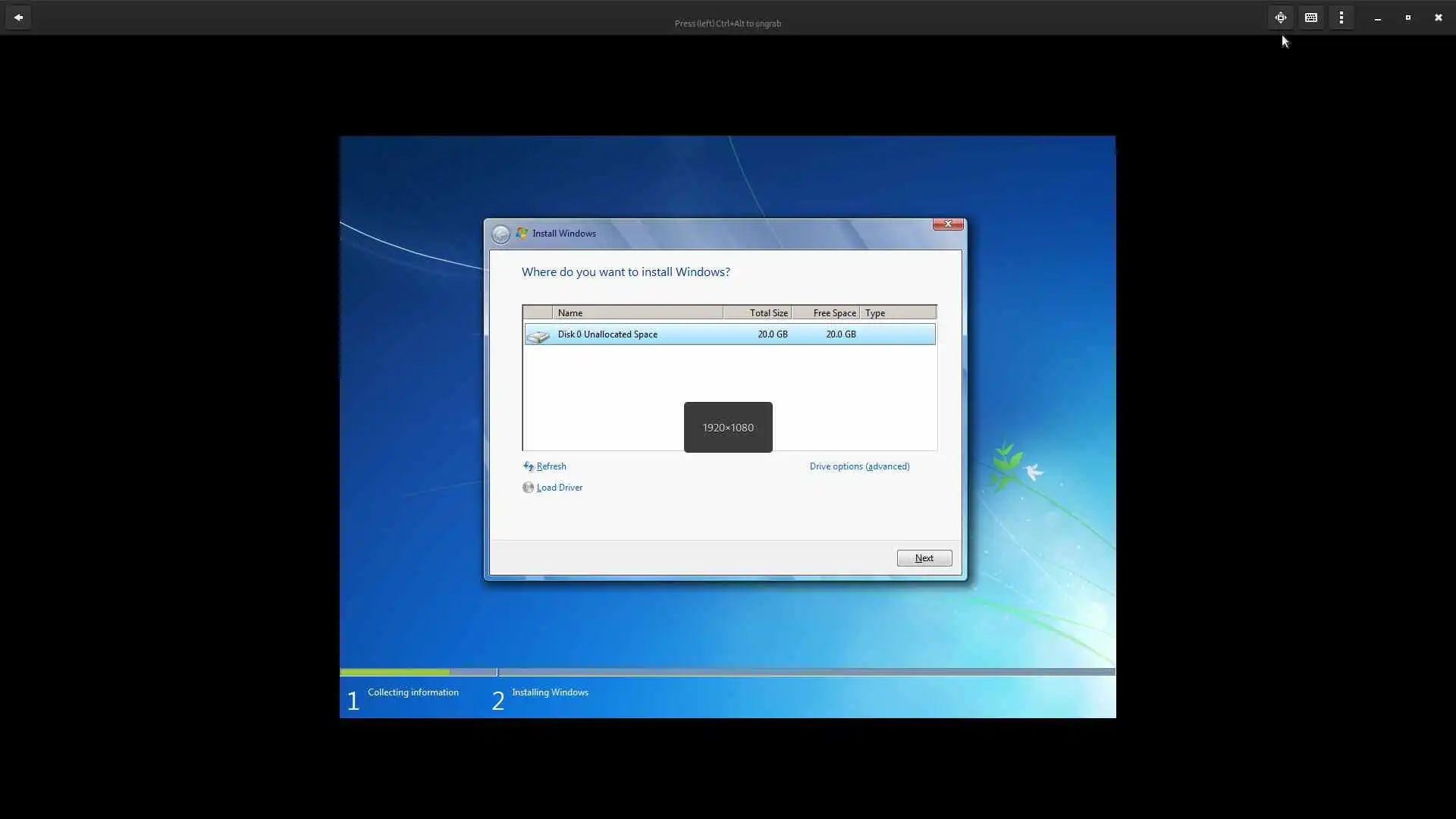Sort by the Name column header
Screen dimensions: 1456x819
click(637, 313)
